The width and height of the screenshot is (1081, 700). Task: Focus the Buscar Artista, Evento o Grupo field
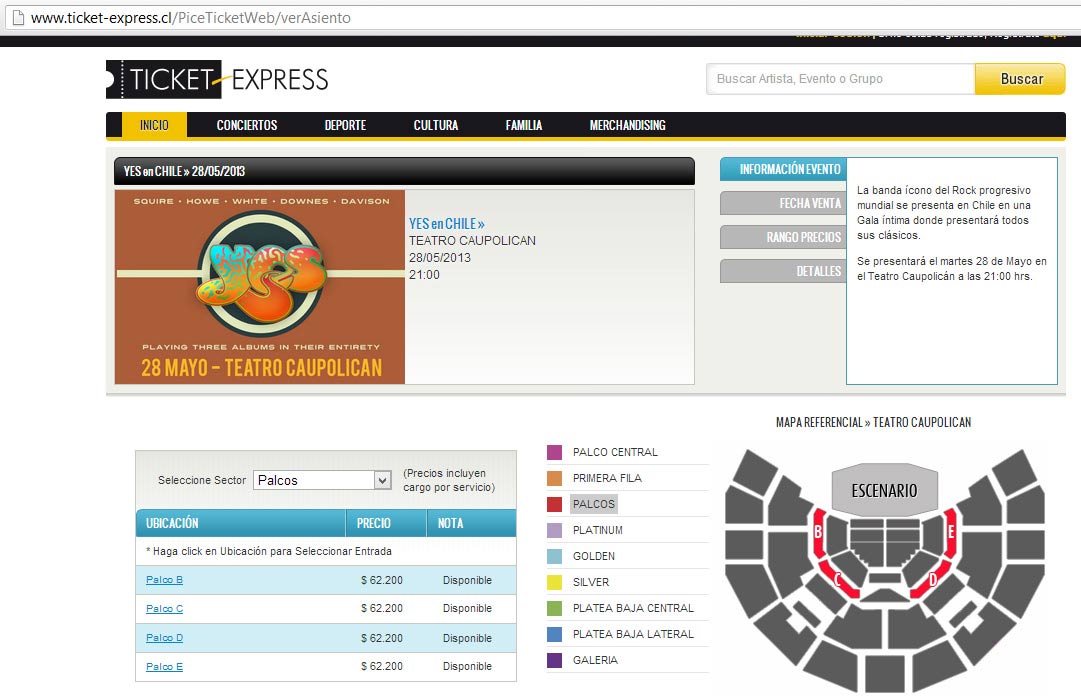coord(840,79)
